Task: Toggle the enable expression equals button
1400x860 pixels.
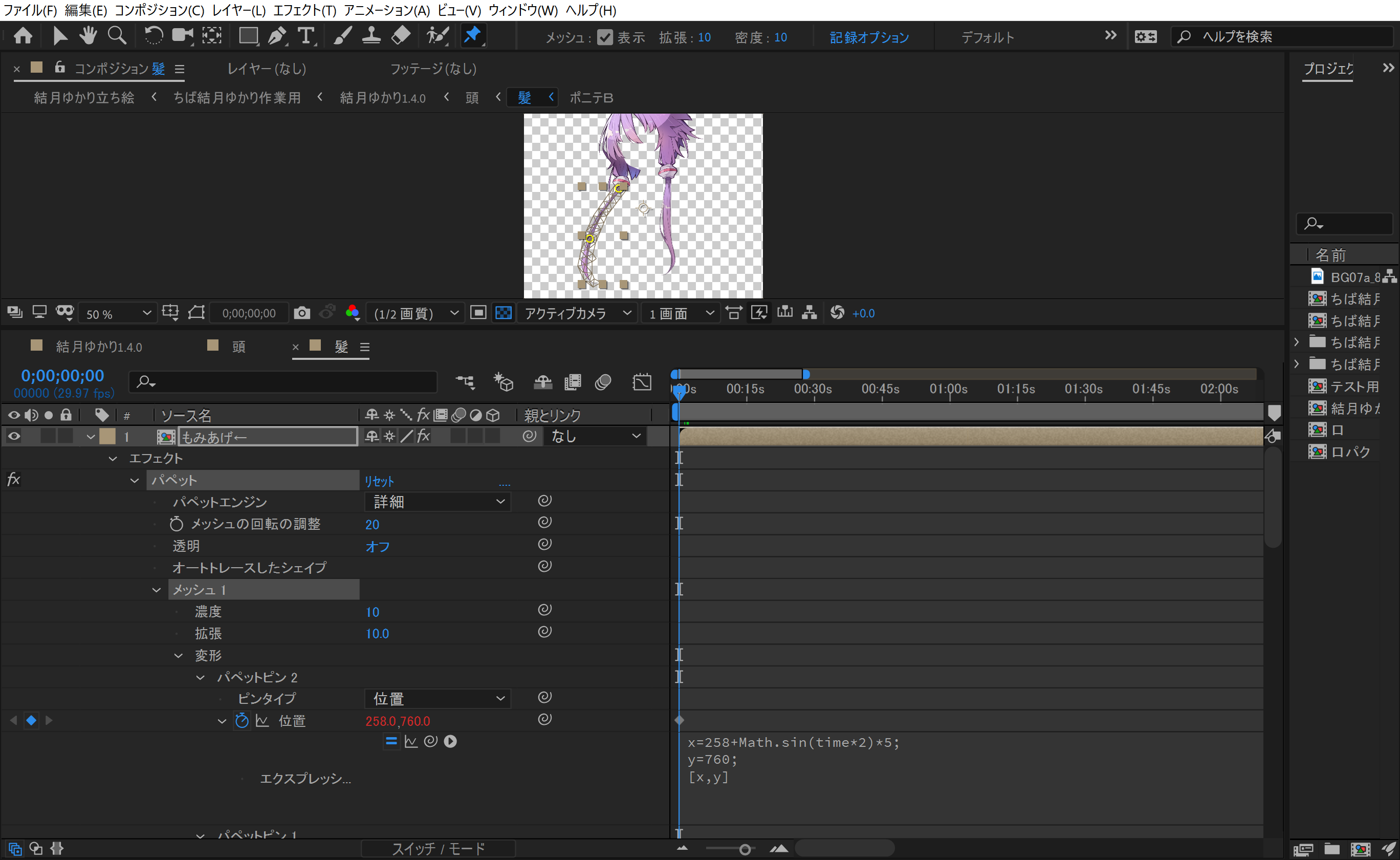Action: [391, 741]
